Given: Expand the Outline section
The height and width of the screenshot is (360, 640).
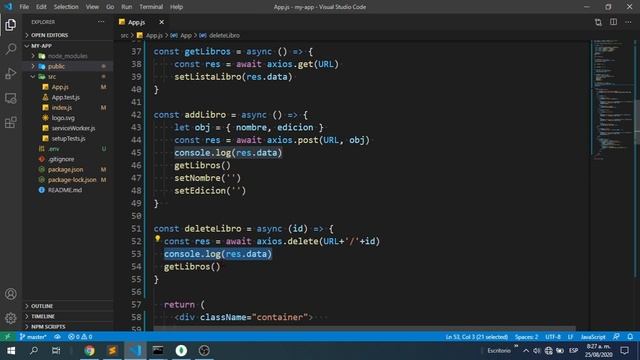Looking at the screenshot, I should pyautogui.click(x=68, y=306).
